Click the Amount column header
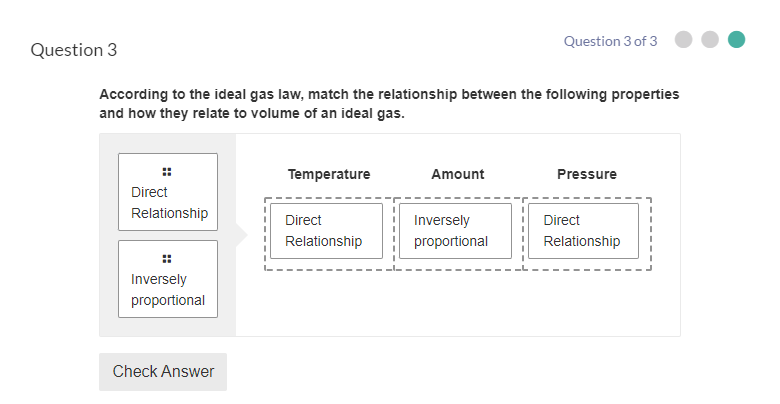Screen dimensions: 780x404 click(458, 174)
